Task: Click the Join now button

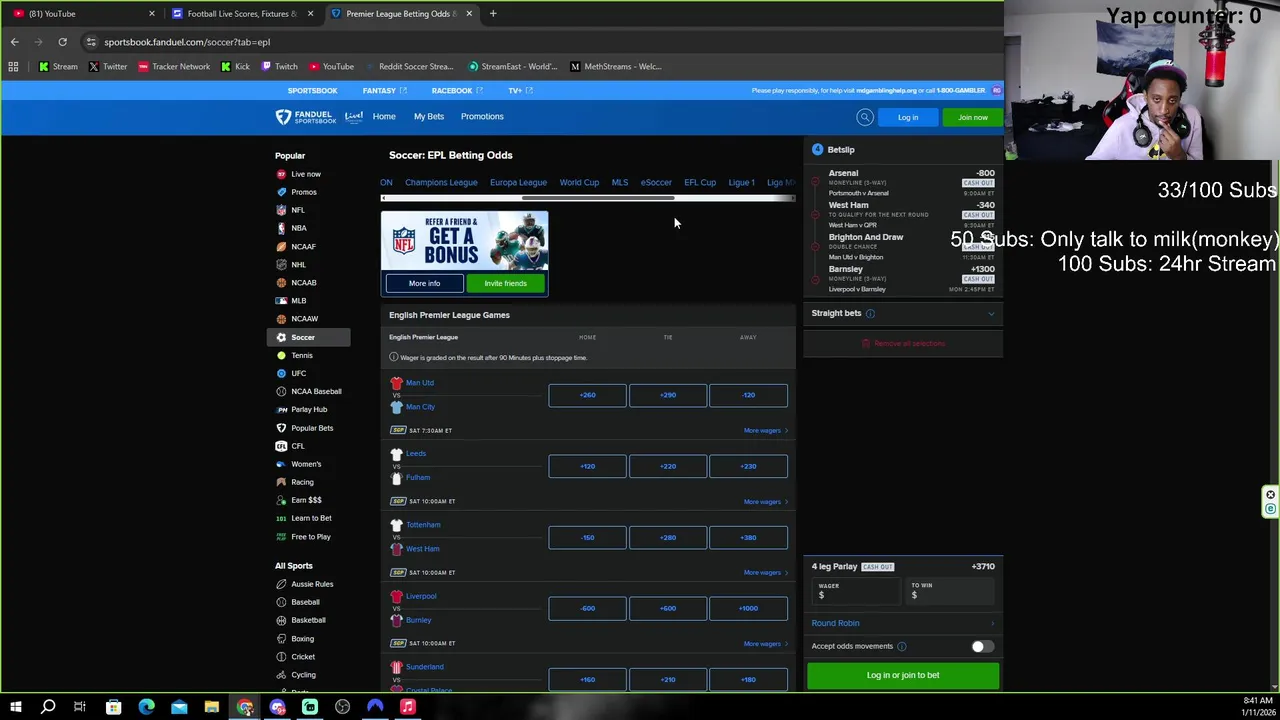Action: tap(972, 118)
